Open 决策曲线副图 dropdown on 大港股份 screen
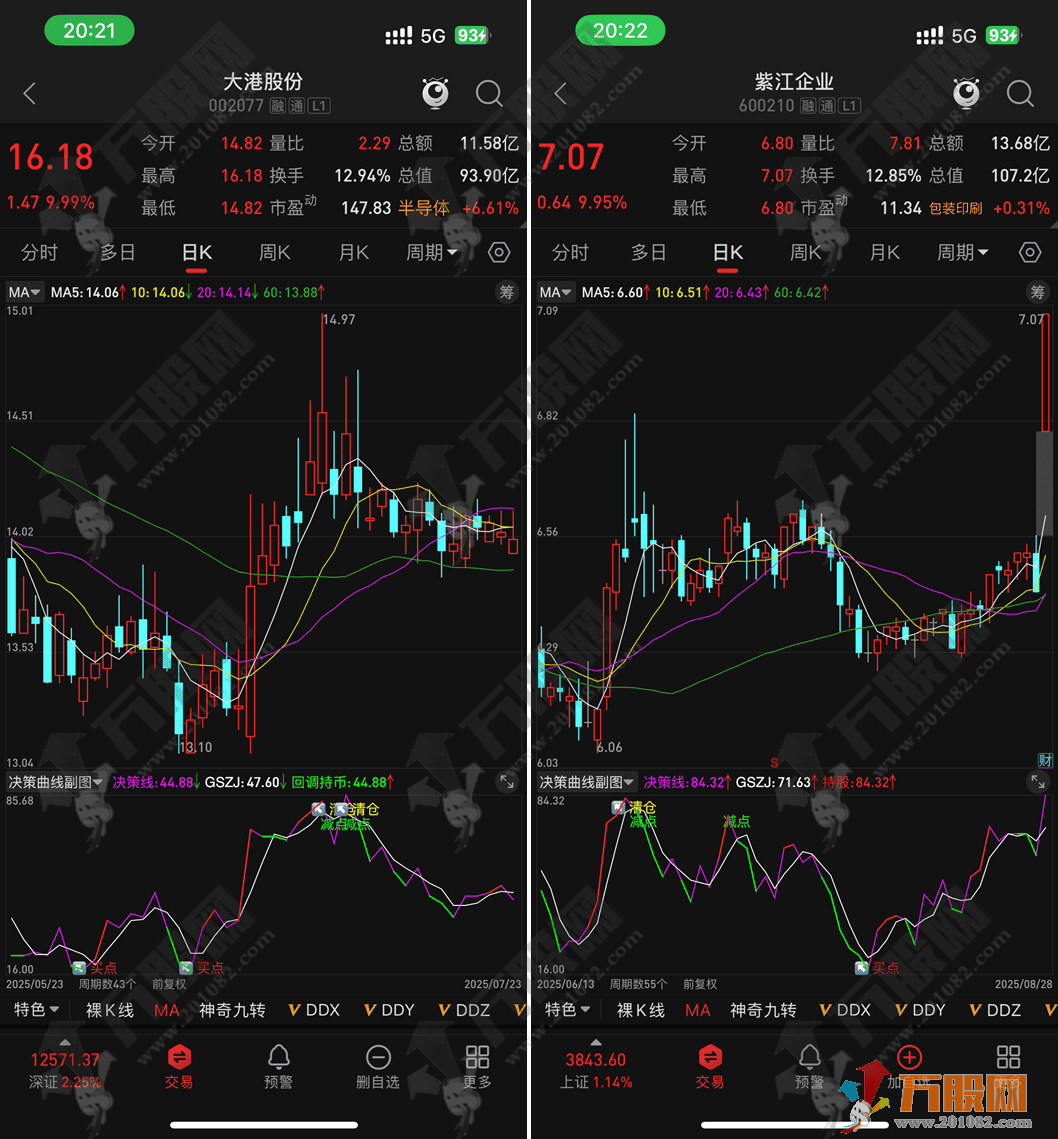The width and height of the screenshot is (1058, 1139). [55, 782]
